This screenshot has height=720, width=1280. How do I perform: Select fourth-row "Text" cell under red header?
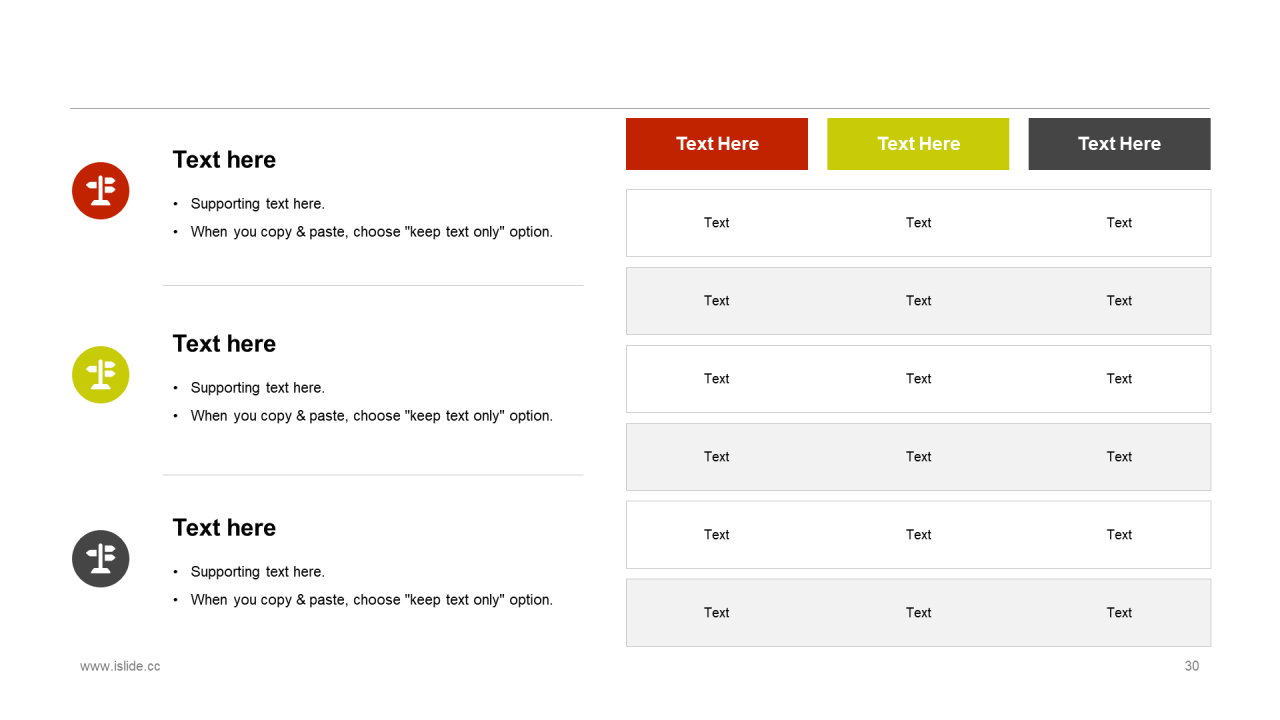717,457
